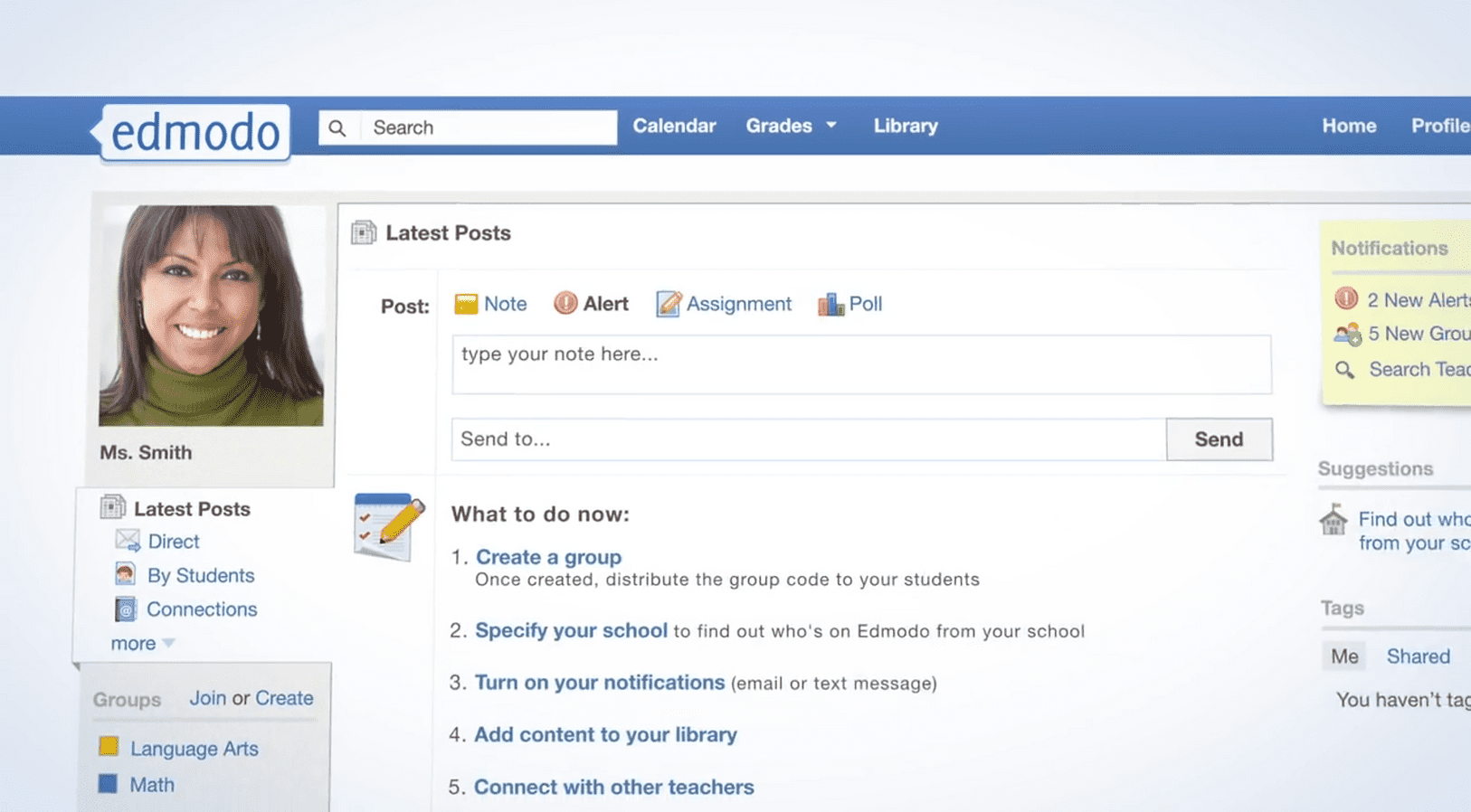Image resolution: width=1471 pixels, height=812 pixels.
Task: Click Ms. Smith's profile photo
Action: pyautogui.click(x=211, y=316)
